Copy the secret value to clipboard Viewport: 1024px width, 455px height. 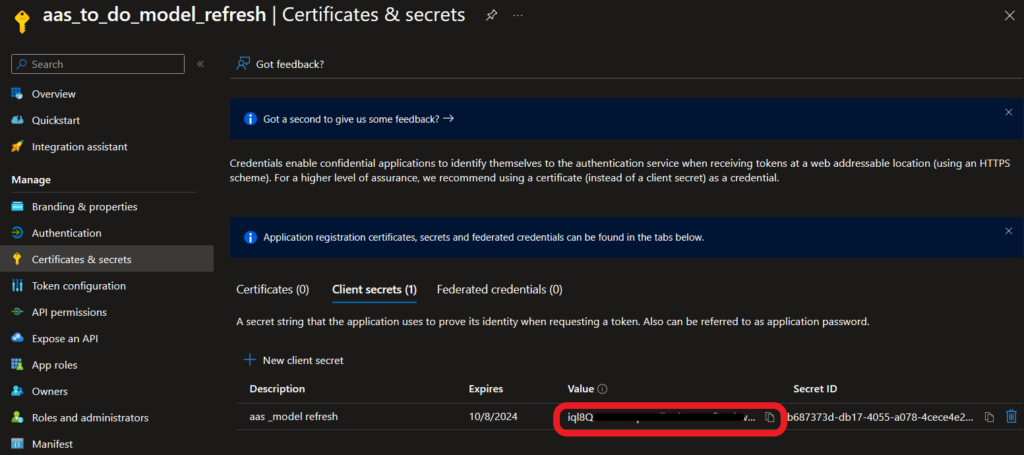770,417
